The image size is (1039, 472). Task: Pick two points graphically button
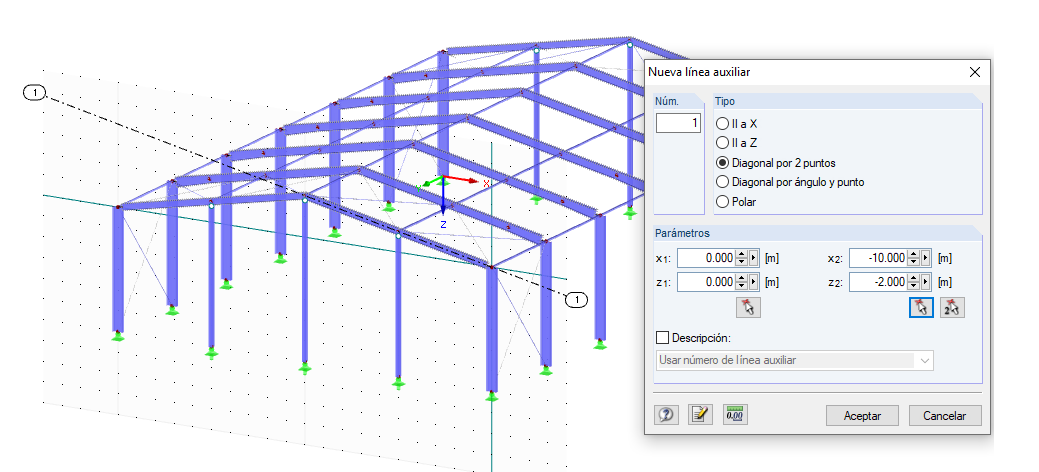coord(952,308)
